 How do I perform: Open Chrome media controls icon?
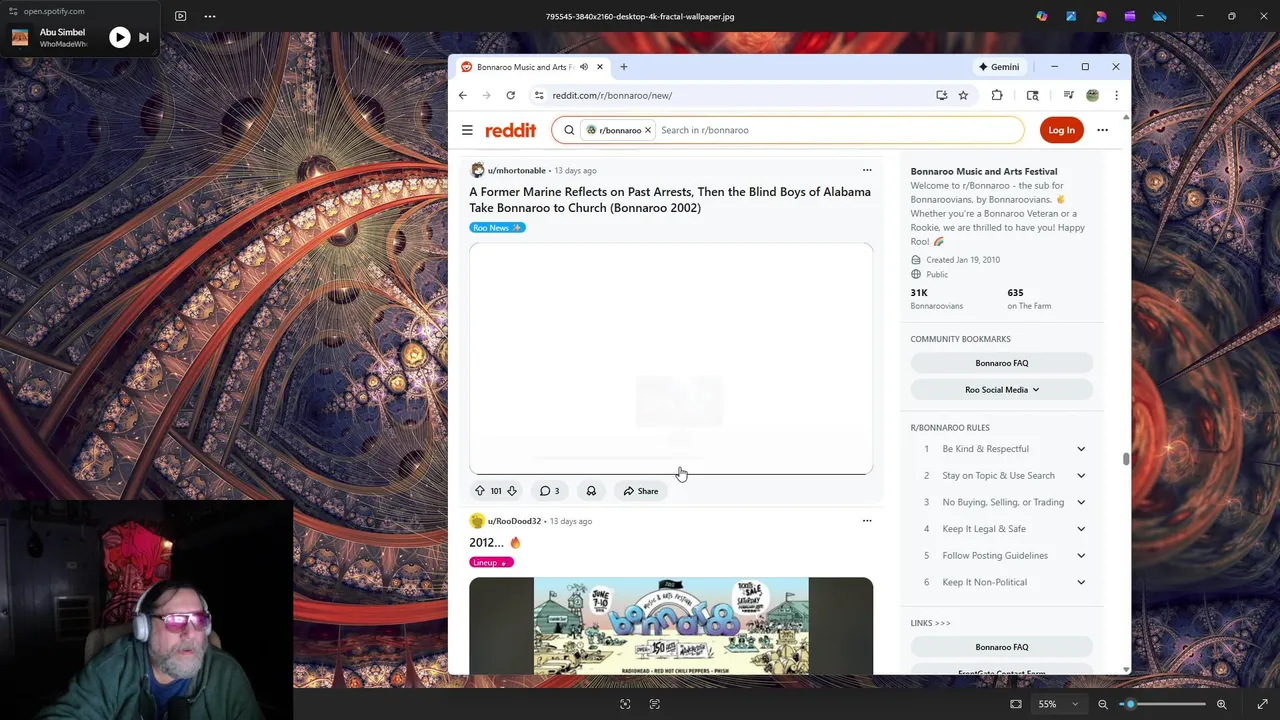tap(1068, 95)
